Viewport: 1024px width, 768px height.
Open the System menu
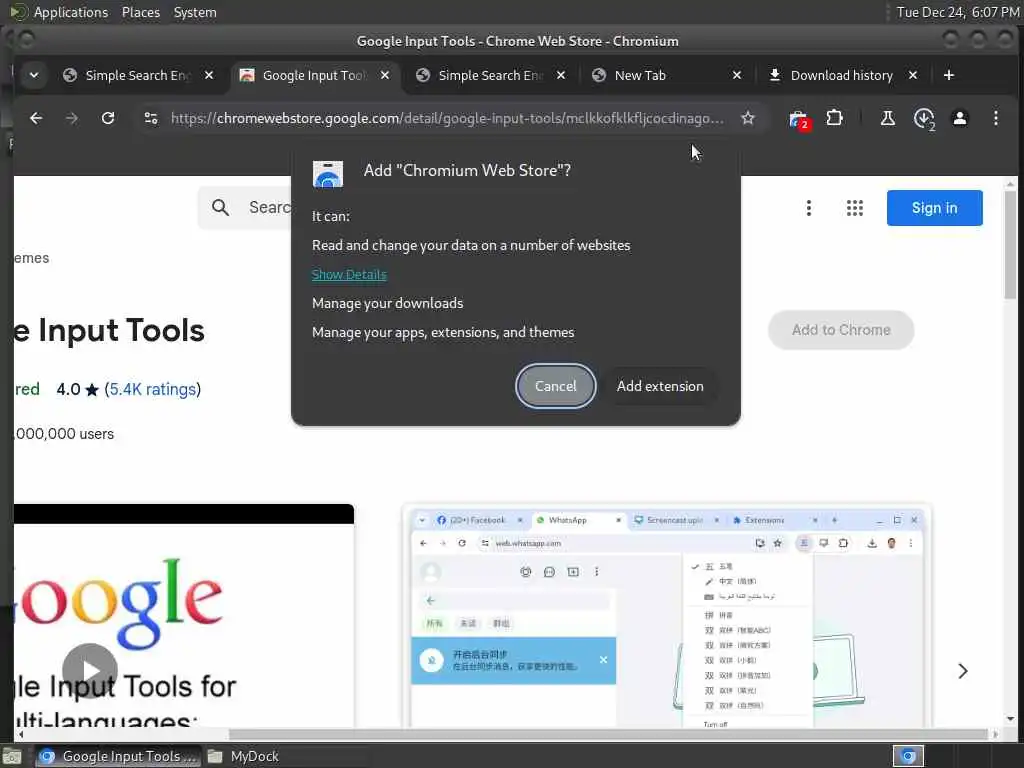(195, 12)
